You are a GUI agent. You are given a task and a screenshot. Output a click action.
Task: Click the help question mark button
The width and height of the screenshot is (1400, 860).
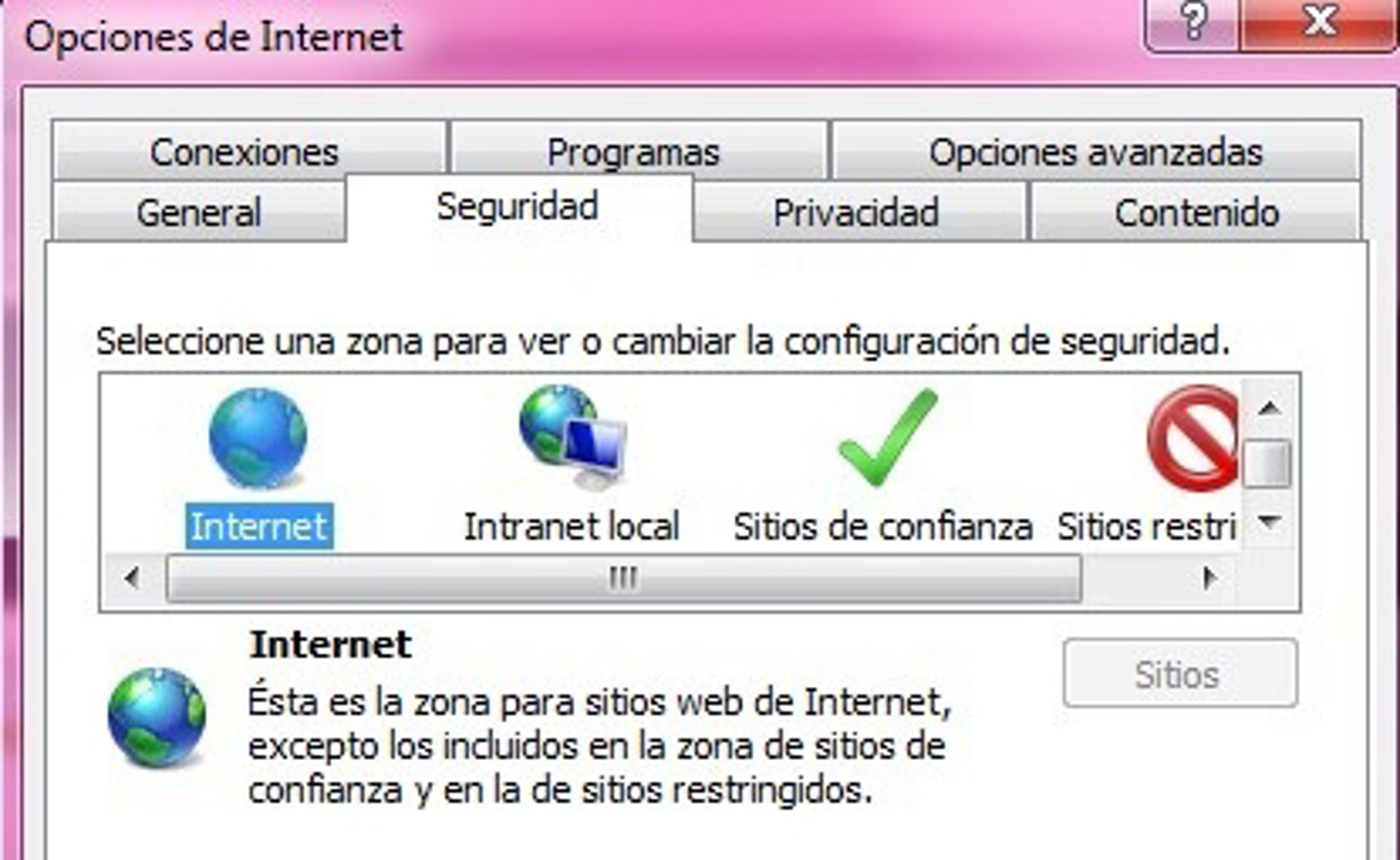coord(1193,23)
